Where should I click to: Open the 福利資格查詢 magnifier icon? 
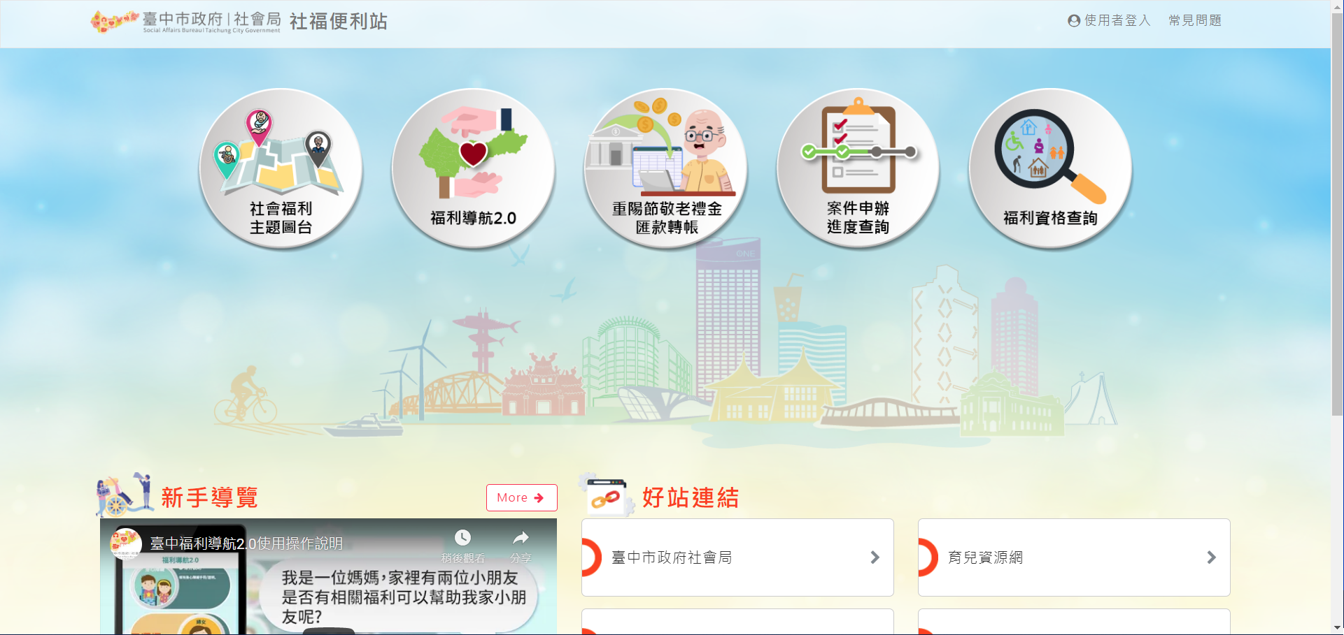click(1050, 167)
